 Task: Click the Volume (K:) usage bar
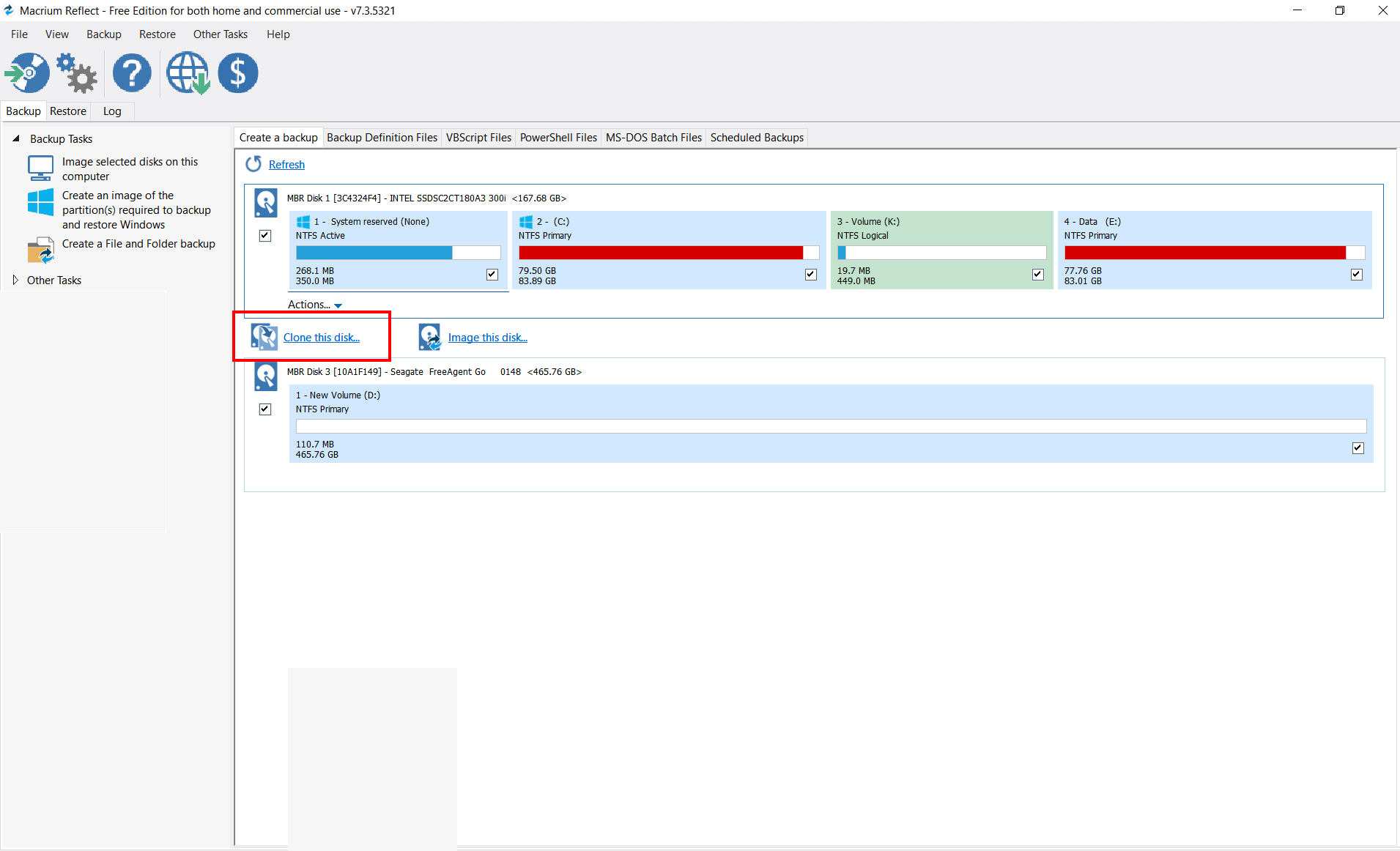pos(941,253)
